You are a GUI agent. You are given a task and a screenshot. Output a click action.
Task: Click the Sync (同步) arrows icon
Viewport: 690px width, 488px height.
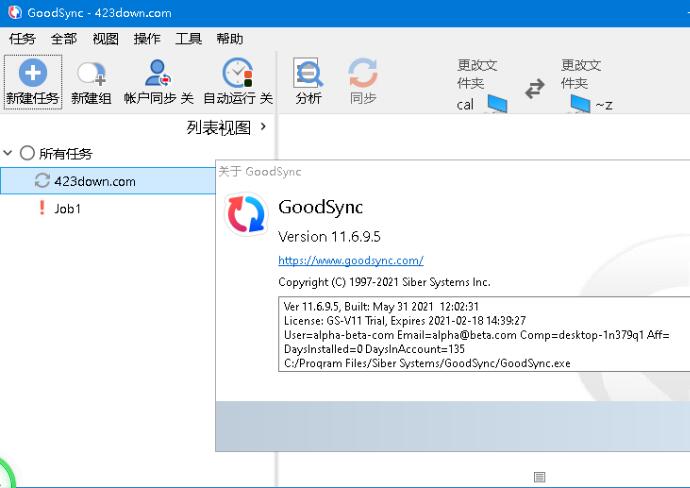[x=363, y=73]
